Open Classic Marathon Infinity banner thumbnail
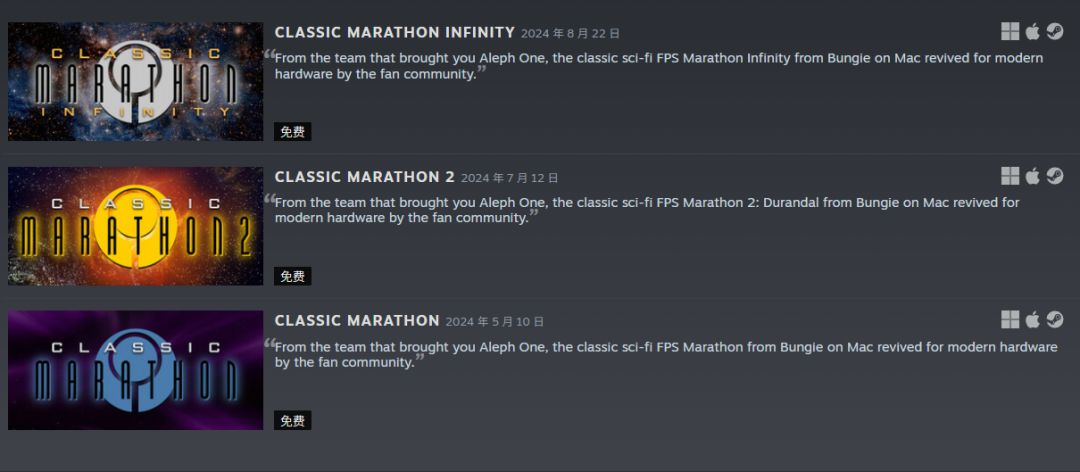The width and height of the screenshot is (1080, 472). (135, 82)
